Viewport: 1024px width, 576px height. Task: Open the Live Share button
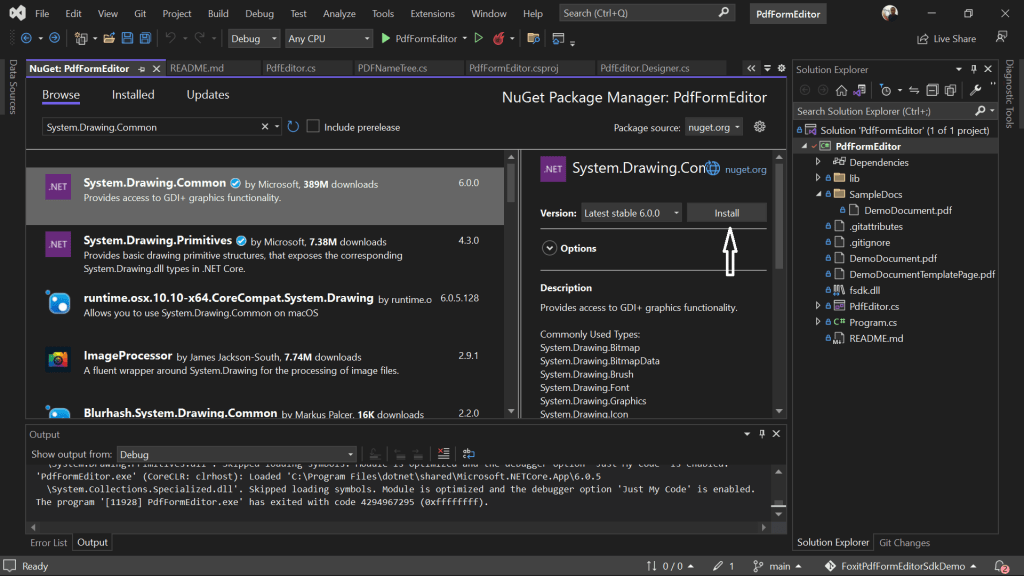tap(946, 39)
